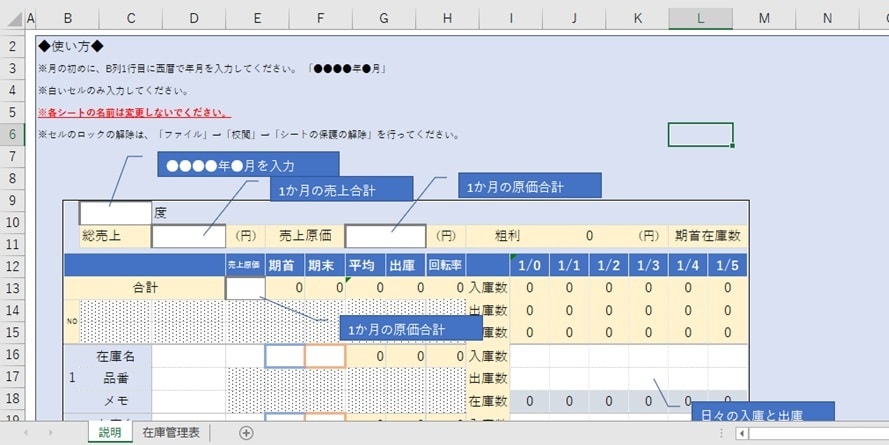Click the white year-month input cell before 度

click(x=115, y=213)
